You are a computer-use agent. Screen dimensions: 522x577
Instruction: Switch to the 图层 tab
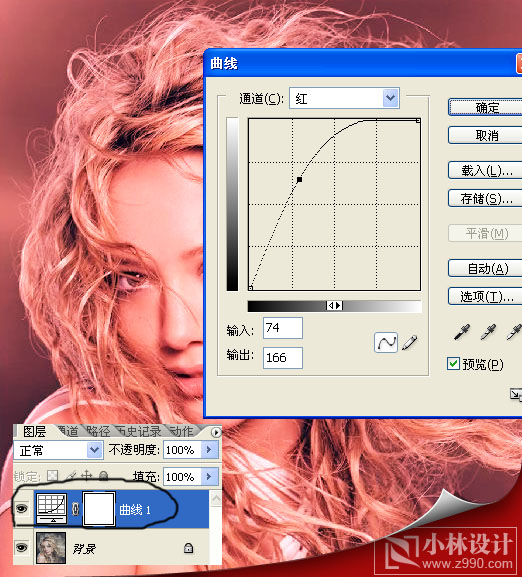point(34,431)
